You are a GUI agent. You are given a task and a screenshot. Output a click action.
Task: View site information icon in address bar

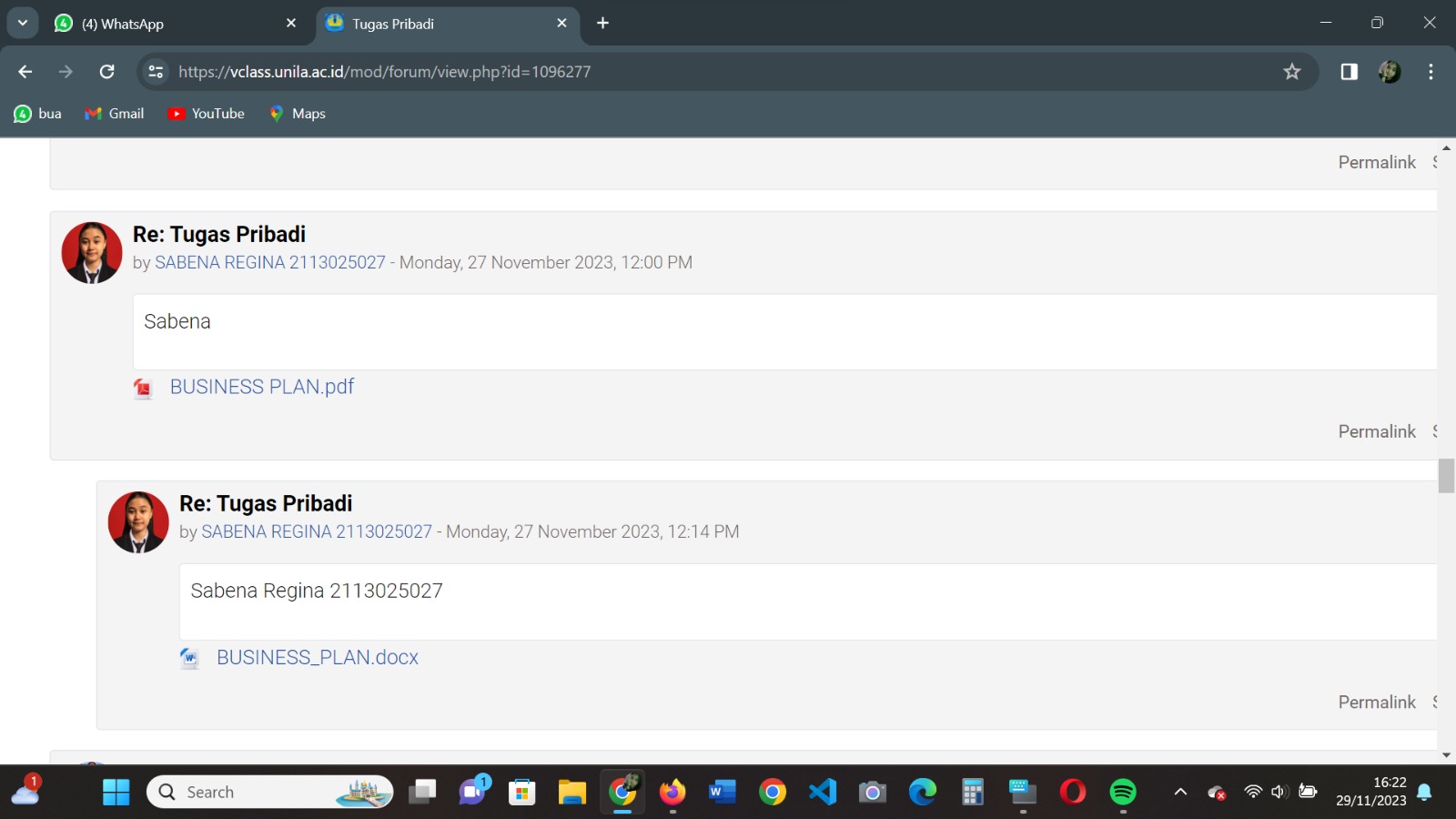156,72
